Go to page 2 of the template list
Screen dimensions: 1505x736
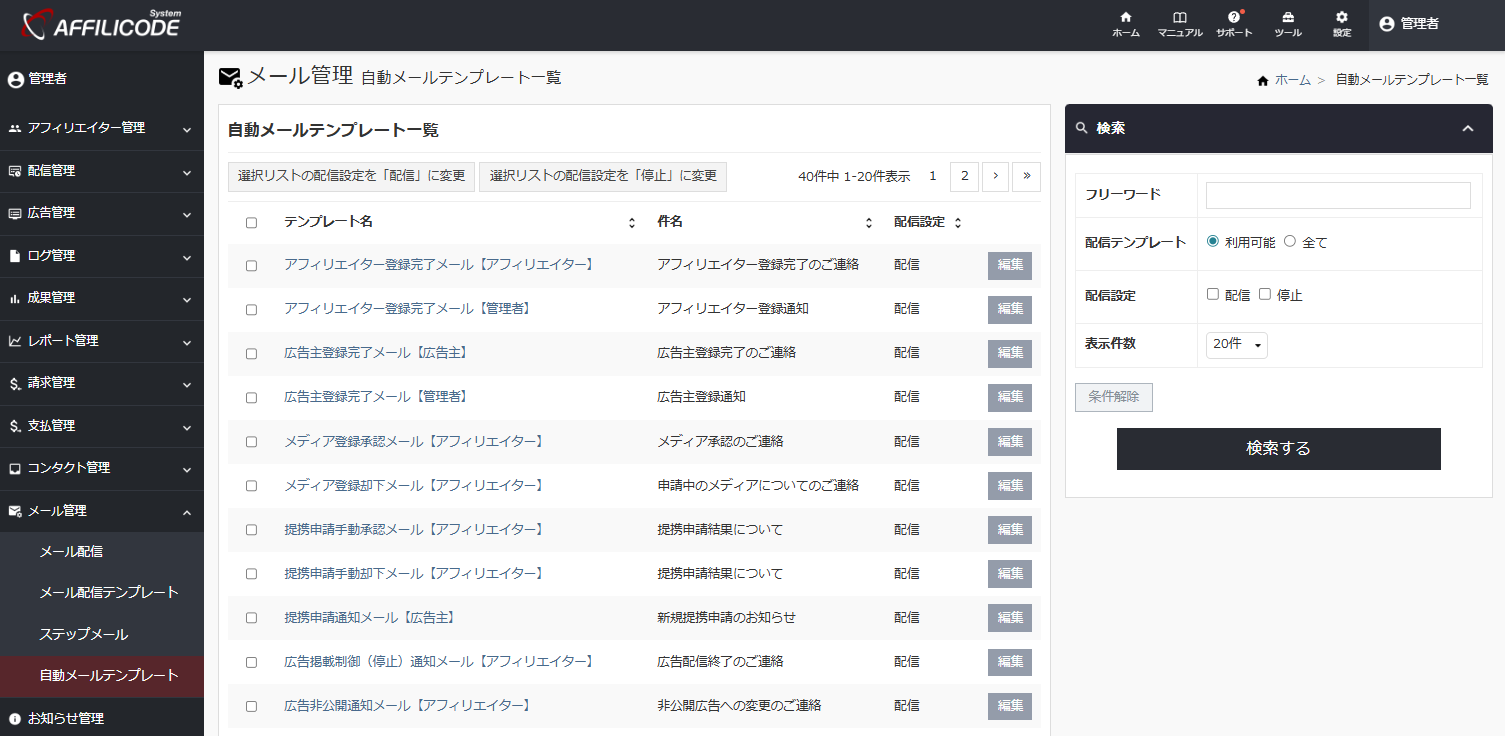click(x=963, y=175)
